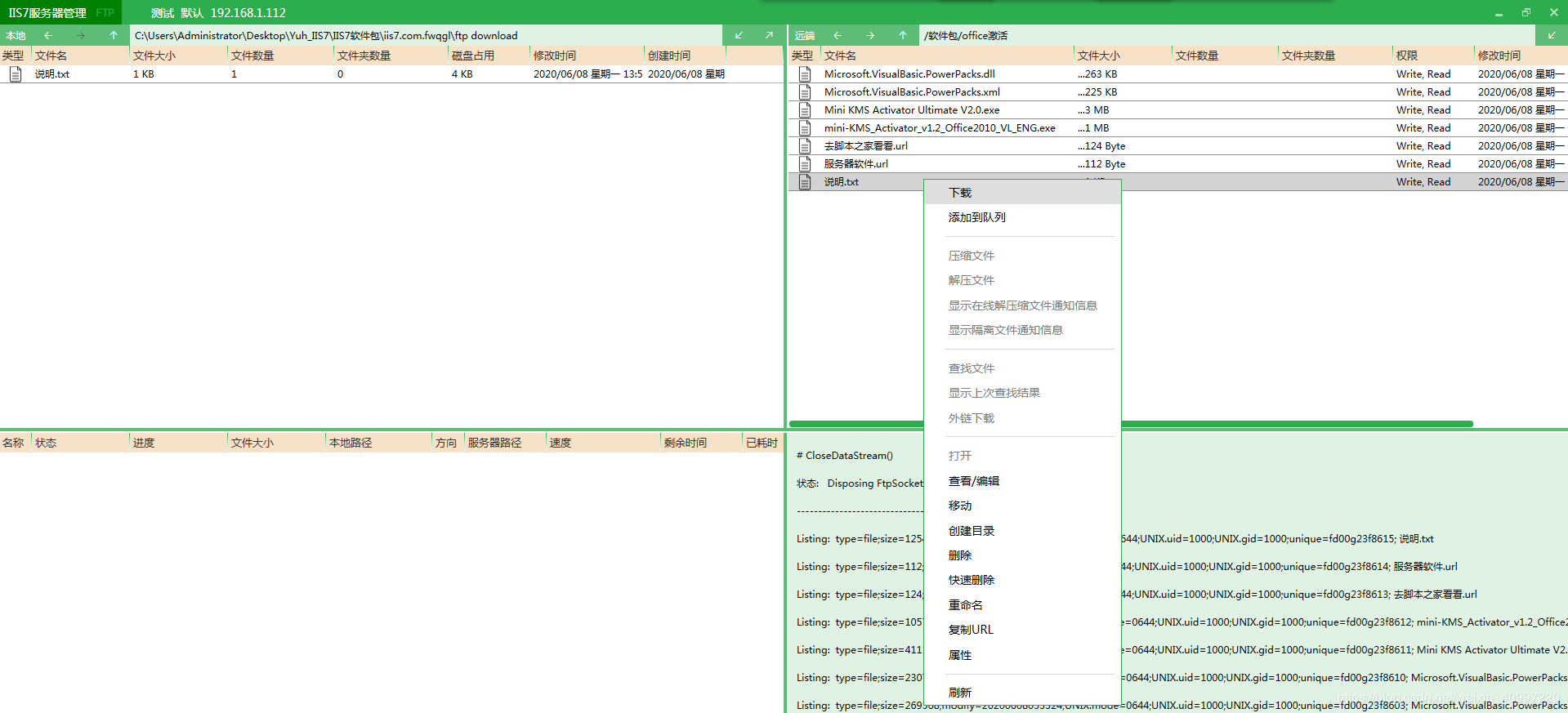Viewport: 1568px width, 713px height.
Task: Click the file icon of Mini KMS Activator Ultimate V2.0.exe
Action: (805, 109)
